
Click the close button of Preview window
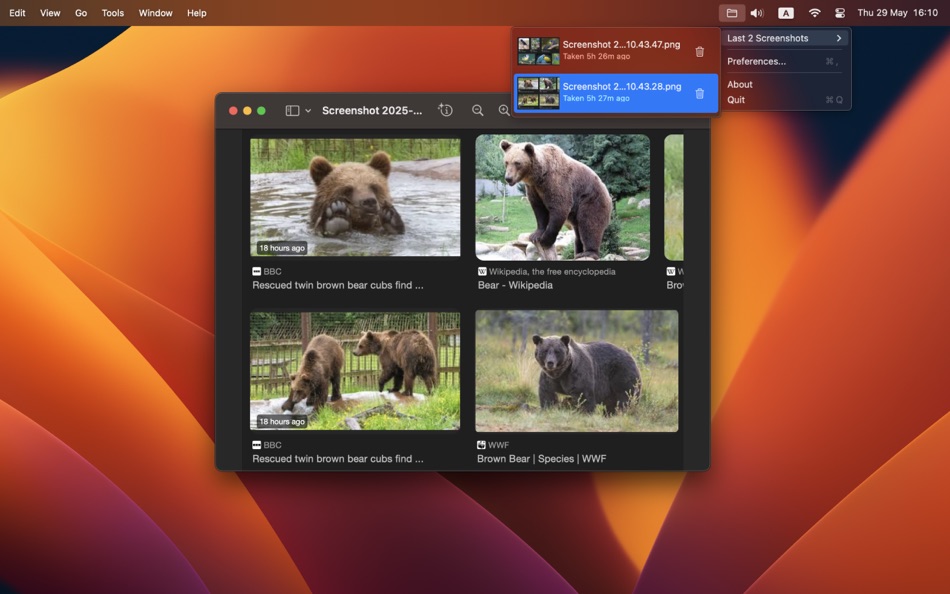[x=233, y=110]
